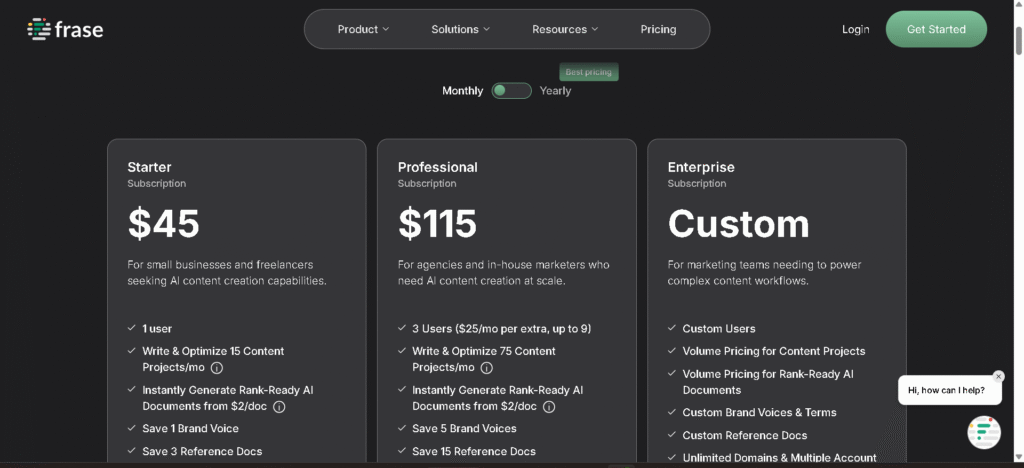Click the Enterprise plan heading
This screenshot has width=1024, height=468.
point(701,167)
